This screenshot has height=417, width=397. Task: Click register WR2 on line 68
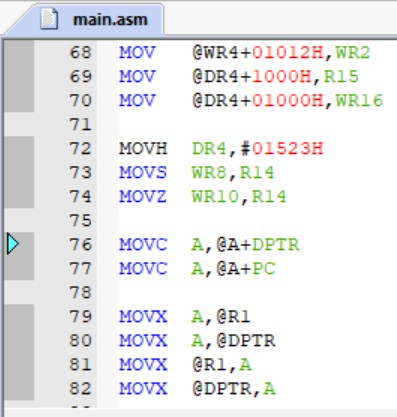pyautogui.click(x=353, y=53)
